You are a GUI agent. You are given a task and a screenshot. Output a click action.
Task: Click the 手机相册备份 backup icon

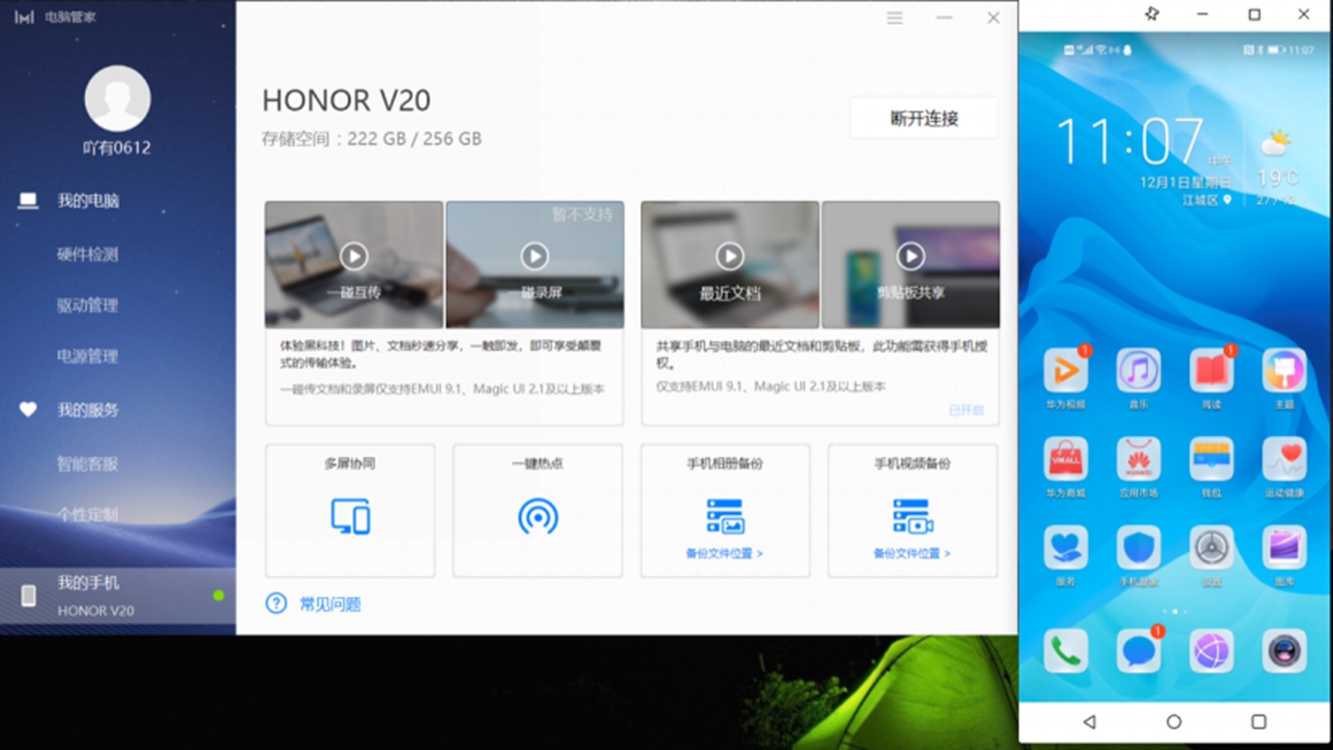point(725,516)
